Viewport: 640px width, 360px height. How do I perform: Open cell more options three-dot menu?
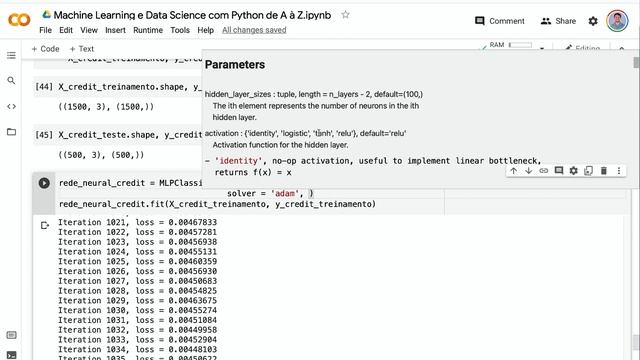(x=619, y=171)
